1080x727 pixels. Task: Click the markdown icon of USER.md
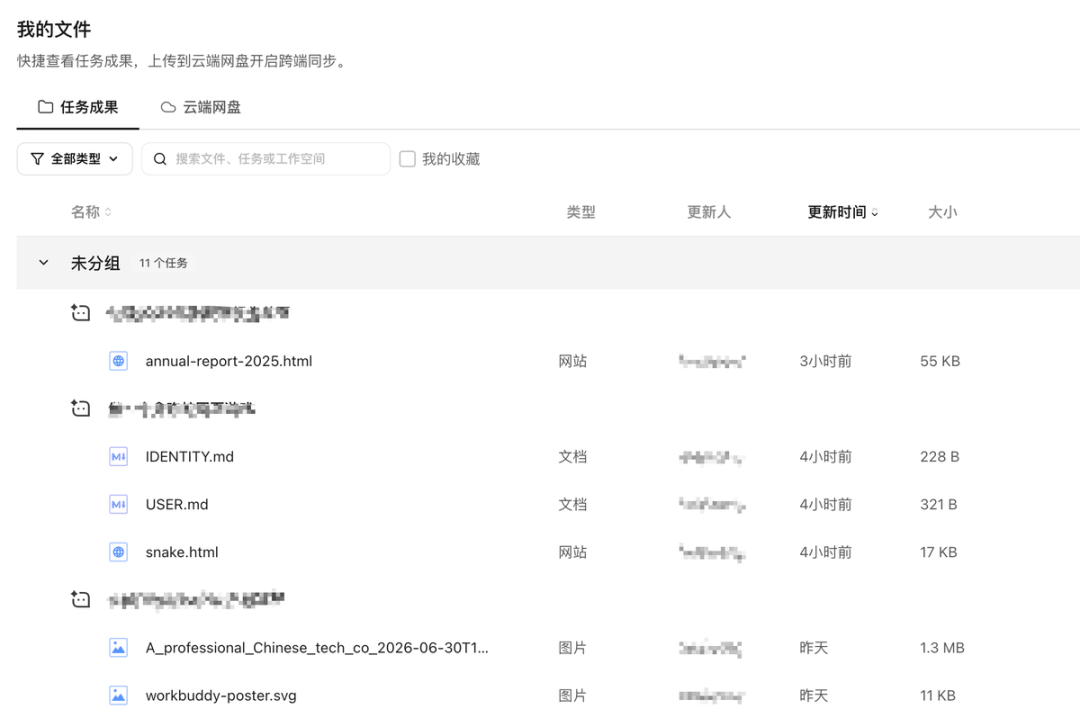pos(118,504)
